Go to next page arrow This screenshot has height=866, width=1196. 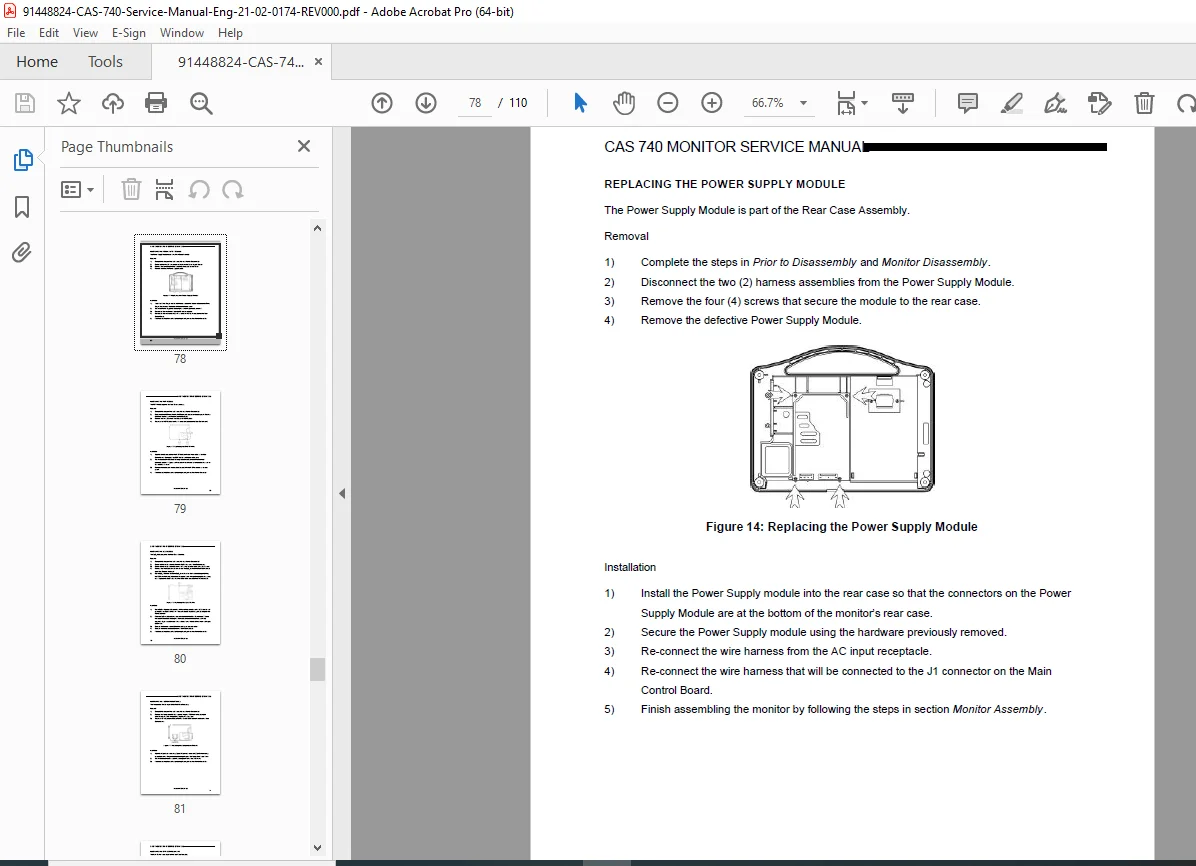pyautogui.click(x=426, y=103)
